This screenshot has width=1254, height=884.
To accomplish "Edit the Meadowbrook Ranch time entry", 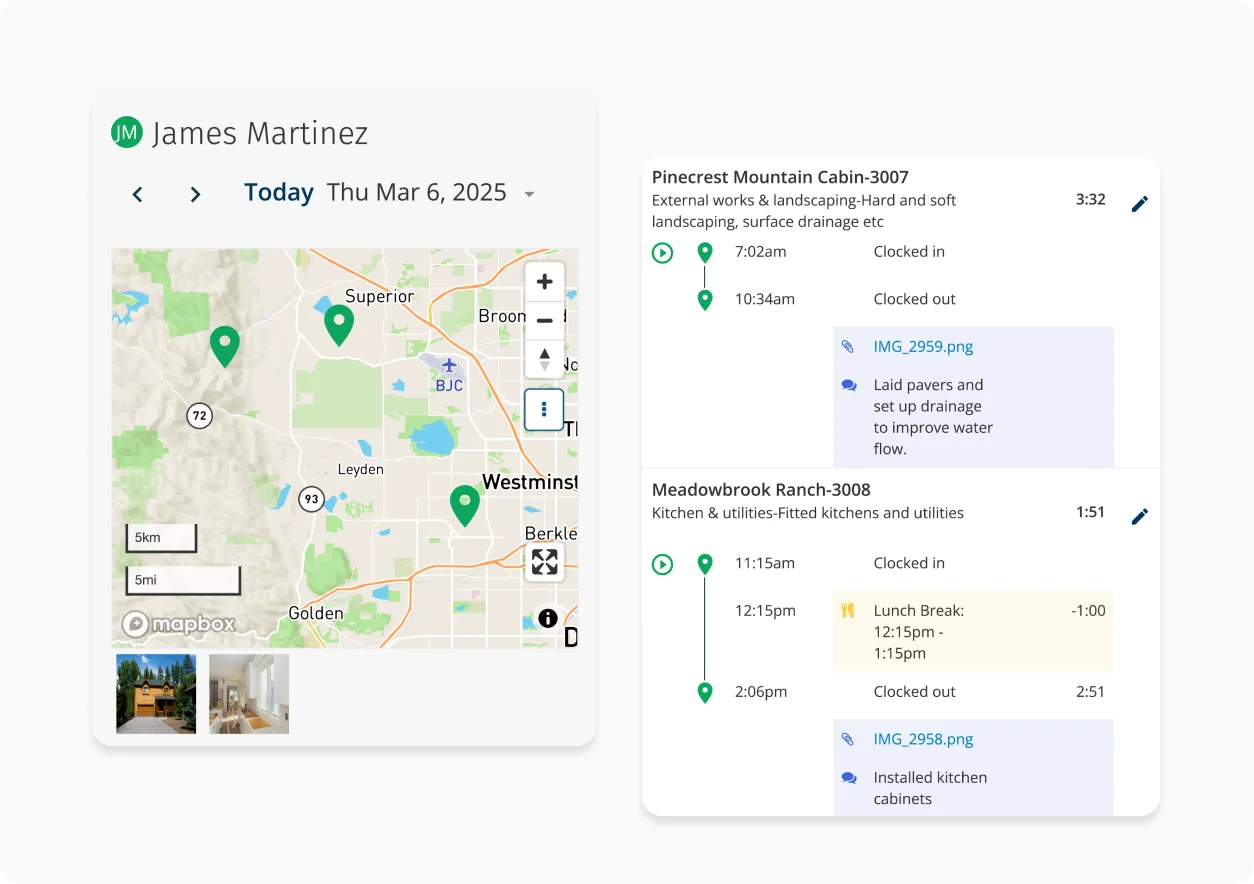I will [1139, 516].
